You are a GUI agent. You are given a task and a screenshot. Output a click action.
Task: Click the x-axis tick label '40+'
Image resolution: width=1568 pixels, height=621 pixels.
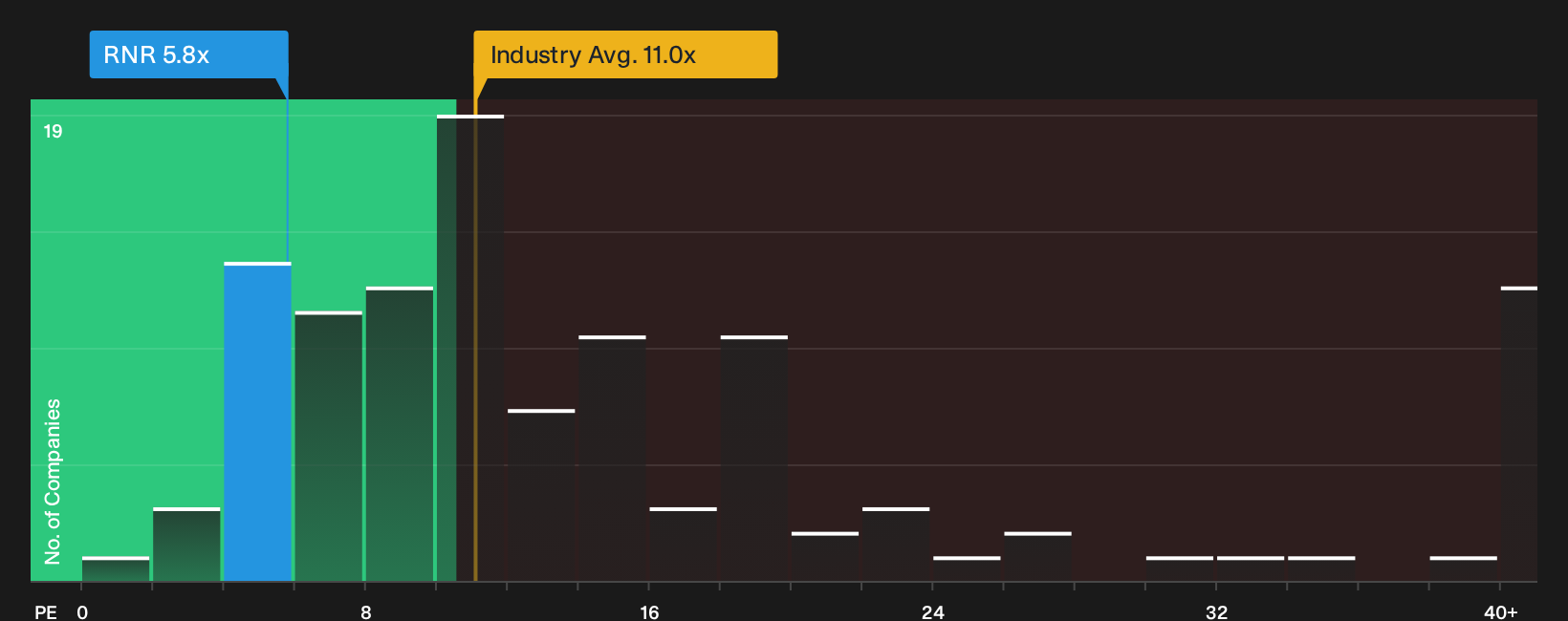click(x=1501, y=611)
